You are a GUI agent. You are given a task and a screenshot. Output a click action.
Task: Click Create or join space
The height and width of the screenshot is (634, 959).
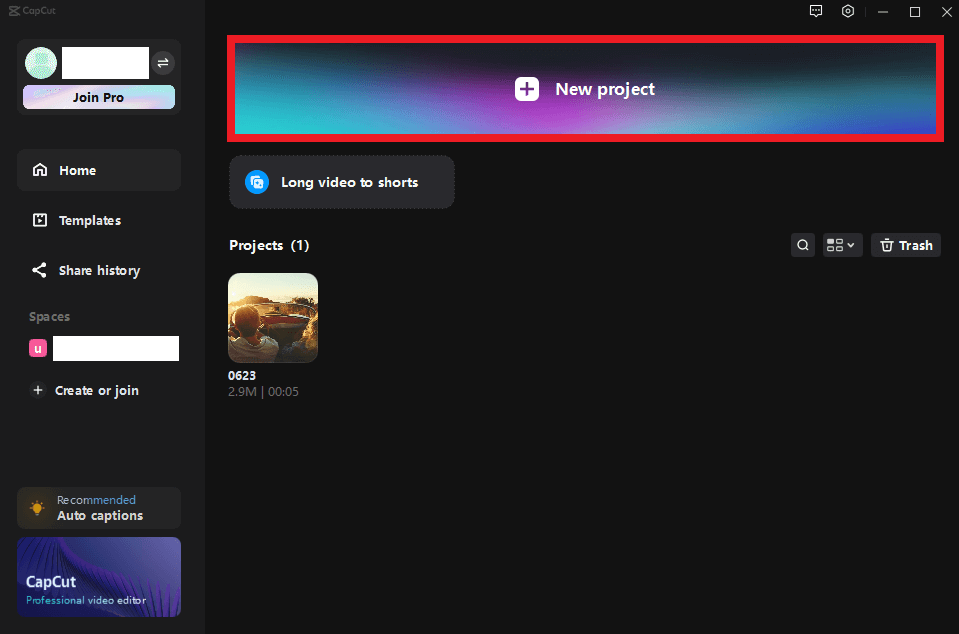coord(85,390)
